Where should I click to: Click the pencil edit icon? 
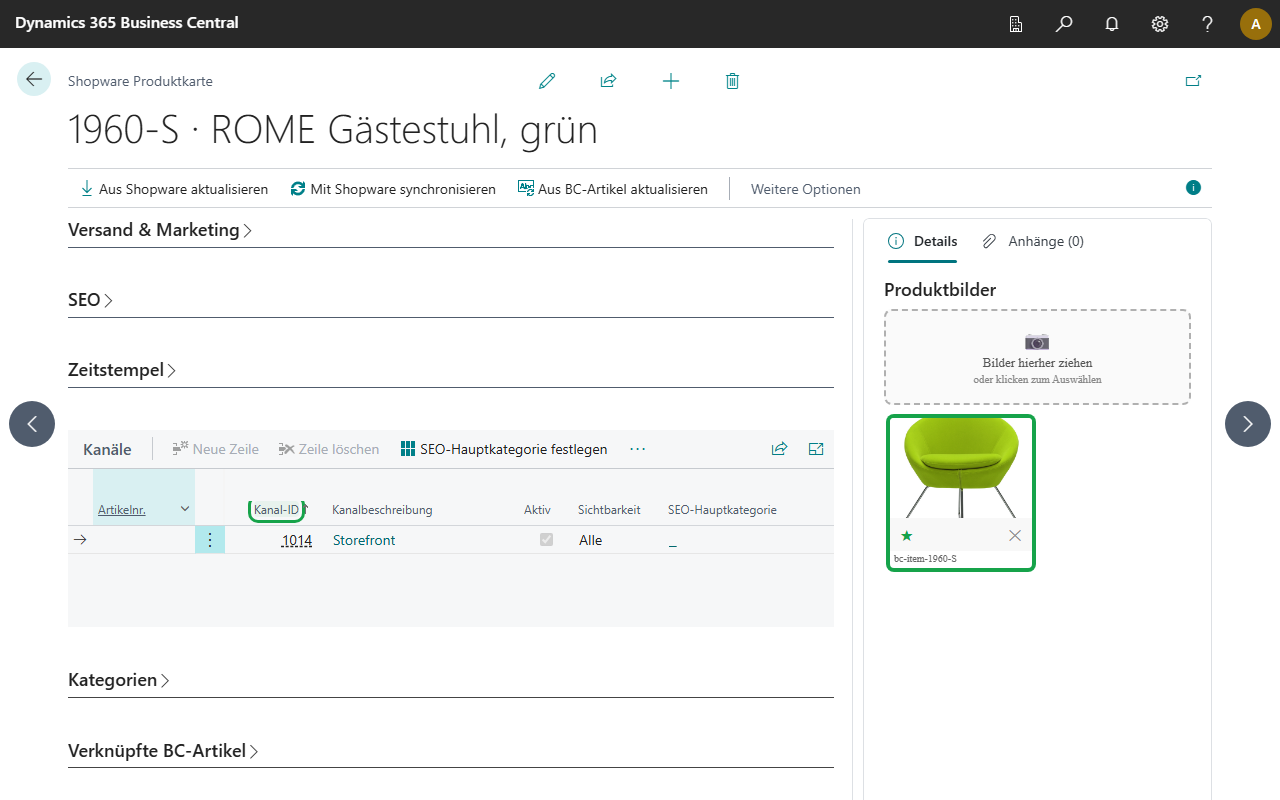click(547, 81)
